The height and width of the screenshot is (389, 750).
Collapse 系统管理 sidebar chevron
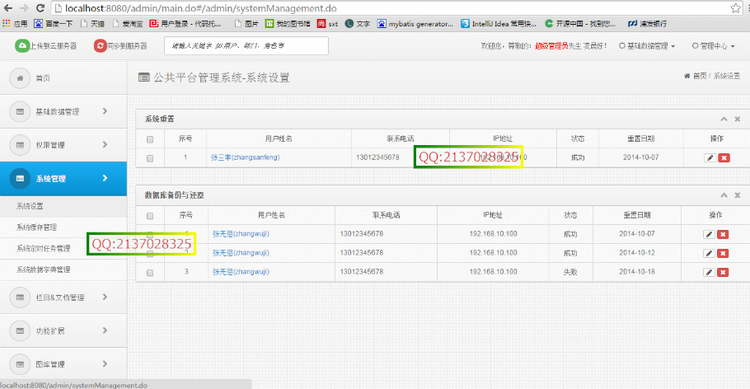click(x=105, y=178)
